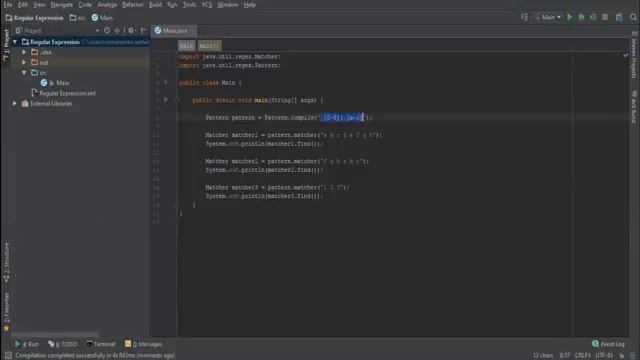The width and height of the screenshot is (640, 360).
Task: Open Project panel settings gear icon
Action: point(131,31)
